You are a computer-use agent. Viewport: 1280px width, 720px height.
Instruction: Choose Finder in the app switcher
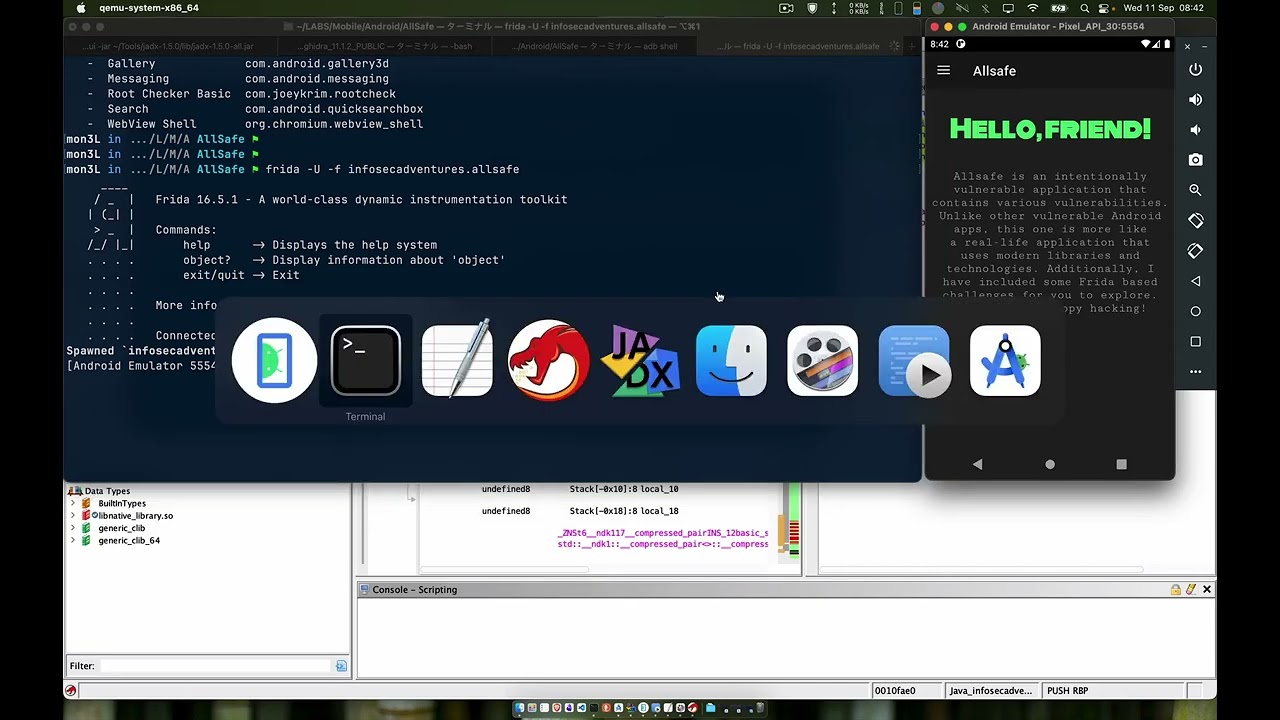[x=731, y=361]
